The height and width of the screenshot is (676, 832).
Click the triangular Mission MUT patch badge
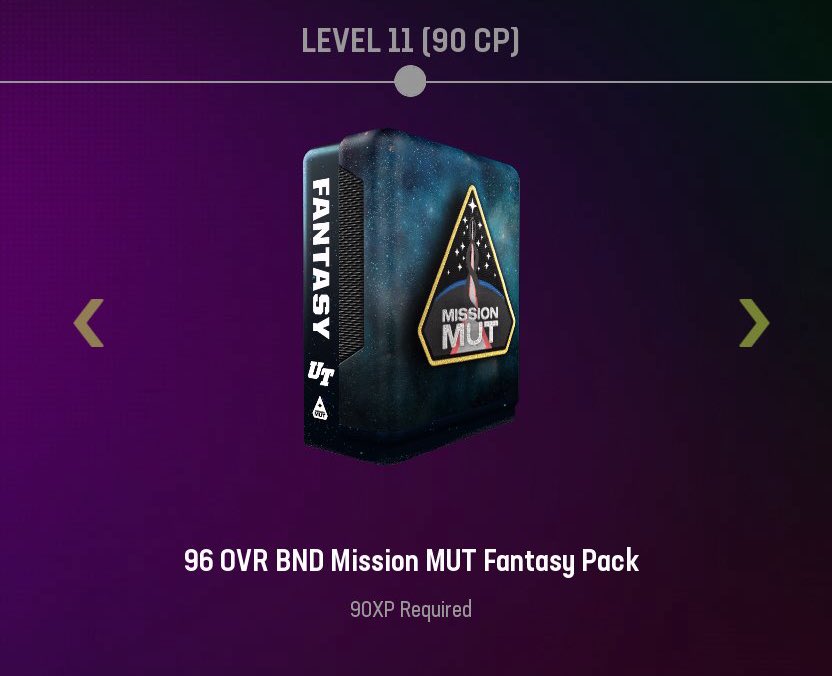pos(467,275)
